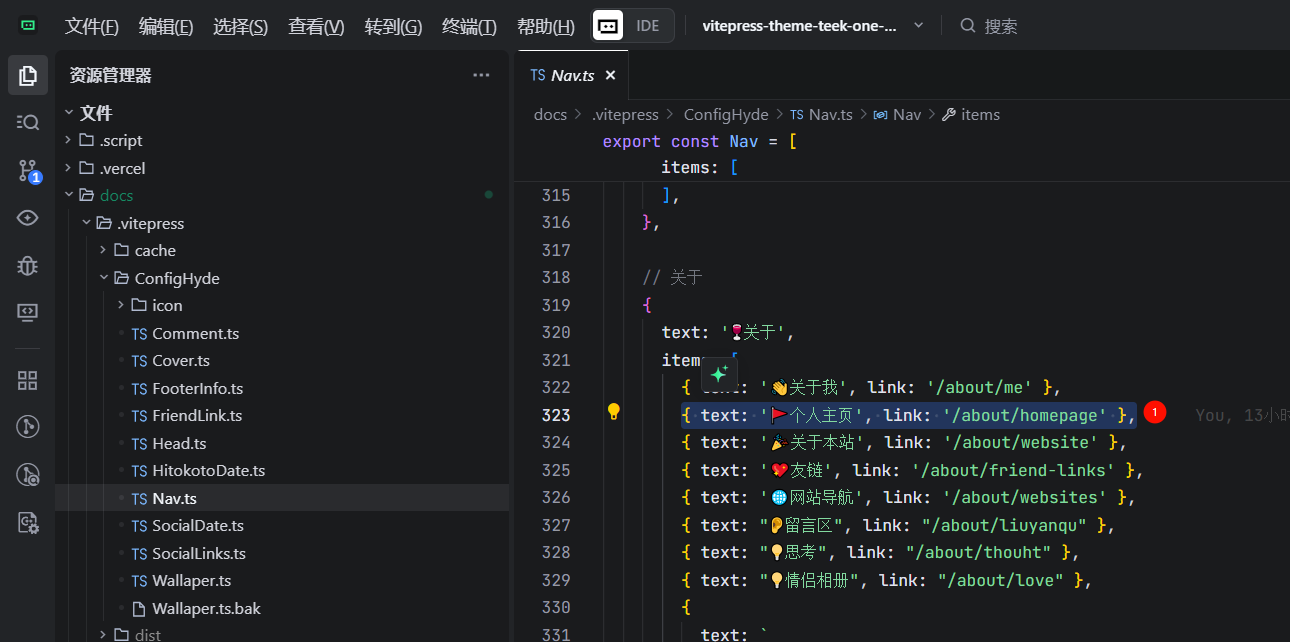Click the 搜索 search box in title bar
This screenshot has height=642, width=1290.
click(1001, 26)
